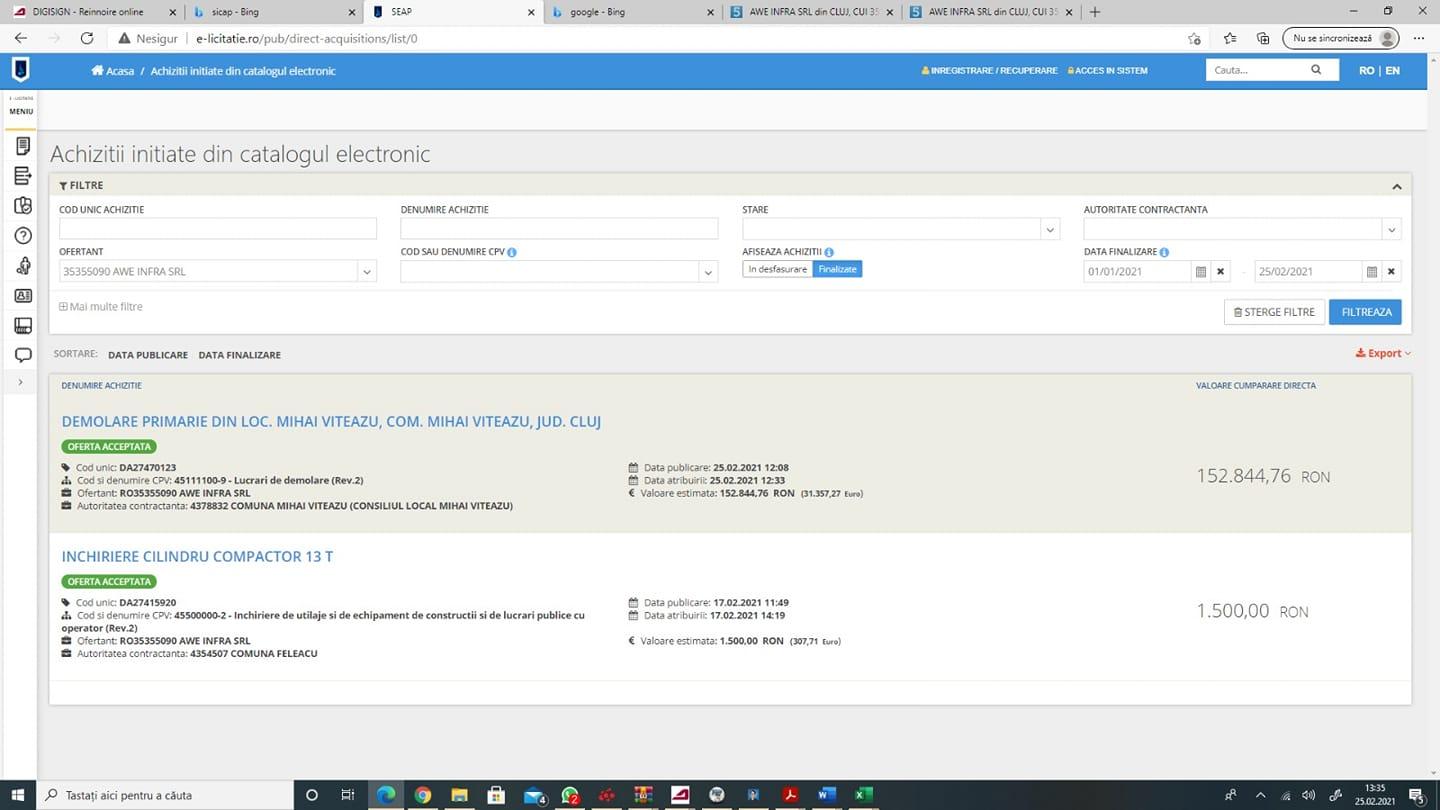The height and width of the screenshot is (810, 1440).
Task: Open the chat bubble sidebar icon
Action: [x=23, y=355]
